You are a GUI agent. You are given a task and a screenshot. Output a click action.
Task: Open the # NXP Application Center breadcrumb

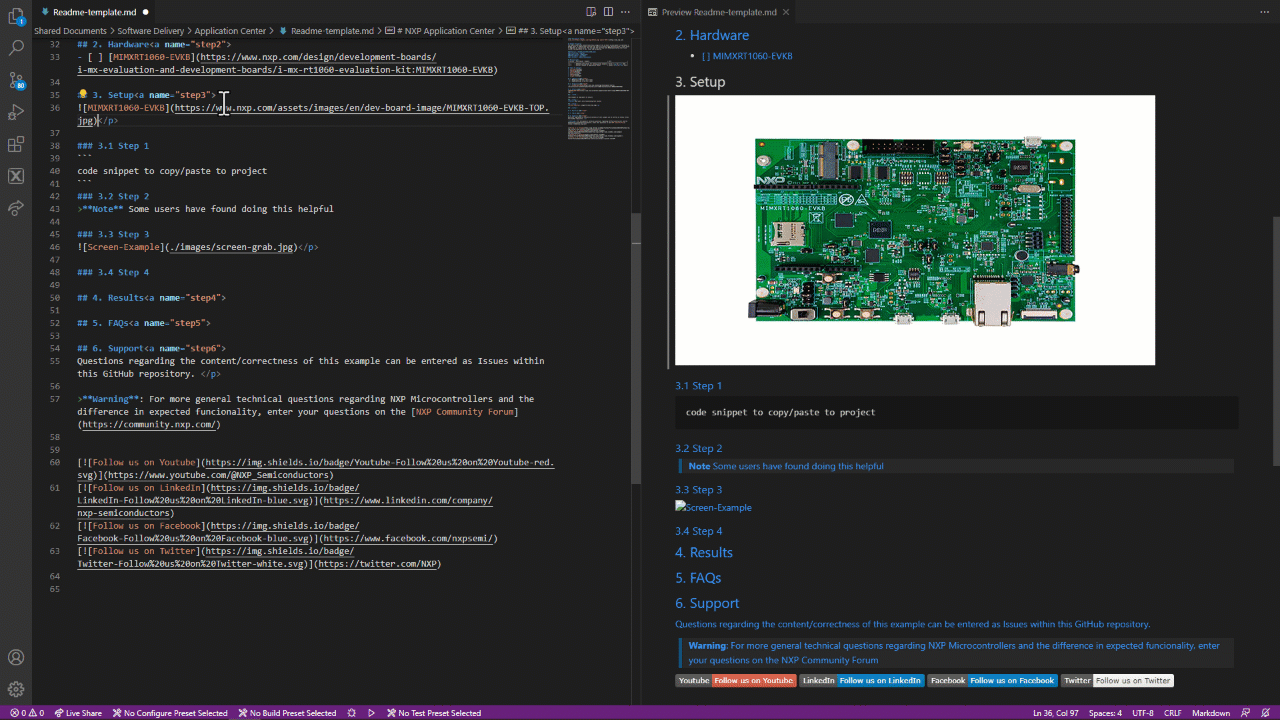(x=439, y=31)
